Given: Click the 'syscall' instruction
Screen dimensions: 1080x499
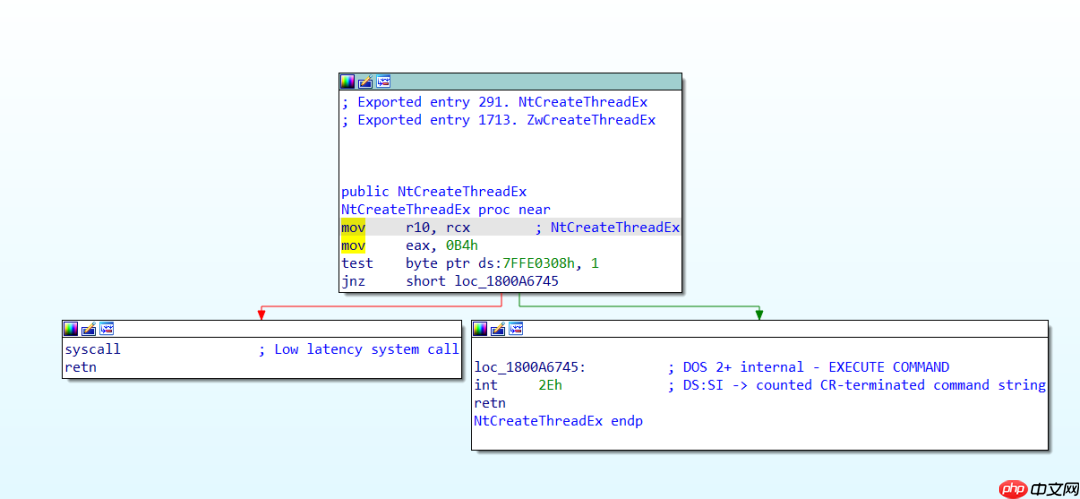Looking at the screenshot, I should (92, 349).
